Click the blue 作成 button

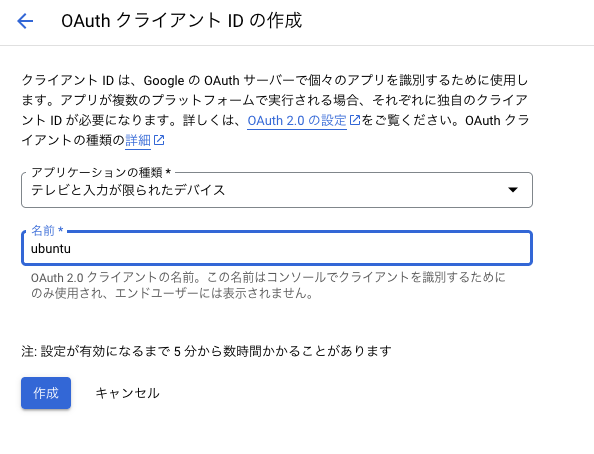tap(46, 393)
